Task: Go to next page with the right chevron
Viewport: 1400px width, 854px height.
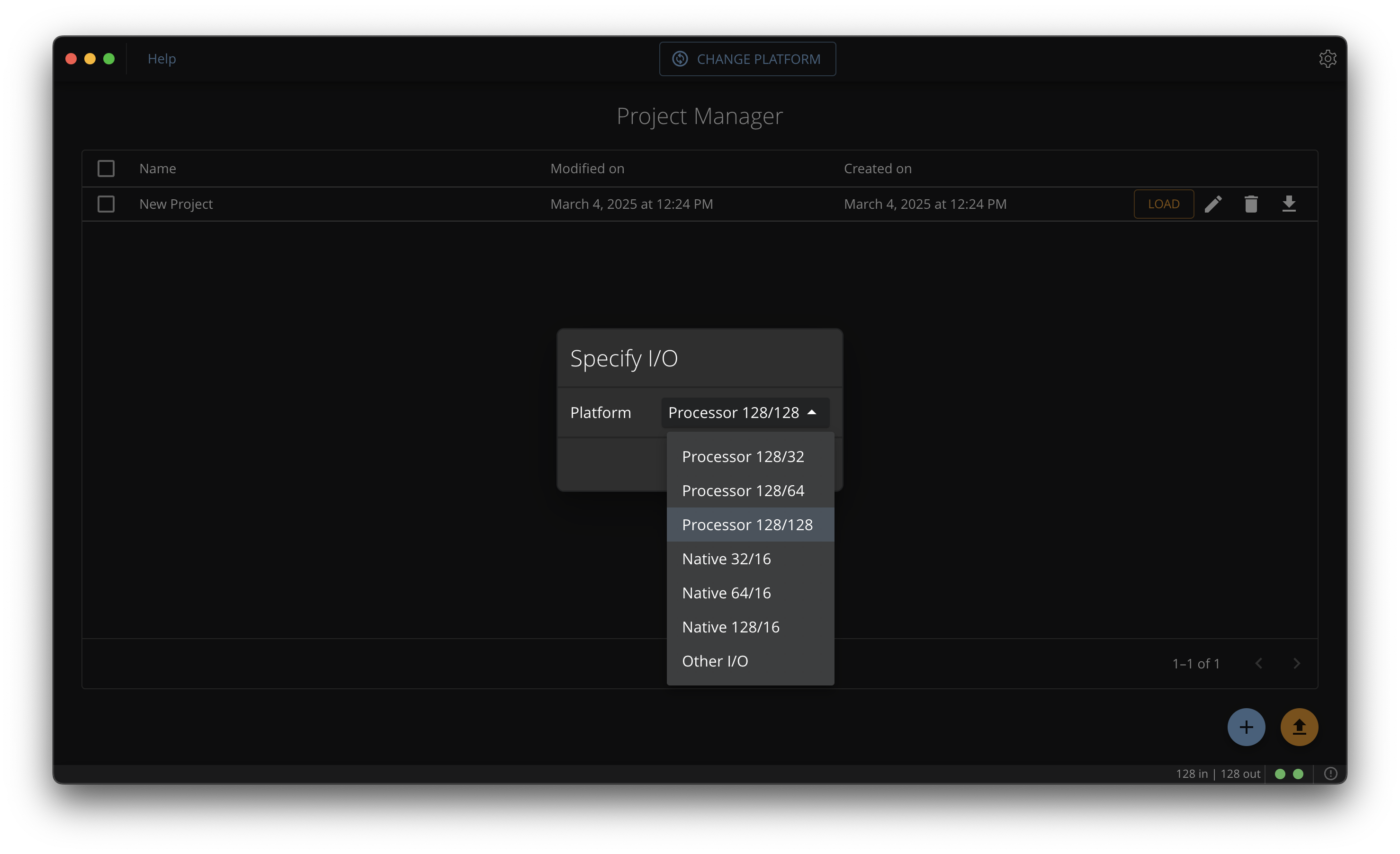Action: pyautogui.click(x=1296, y=663)
